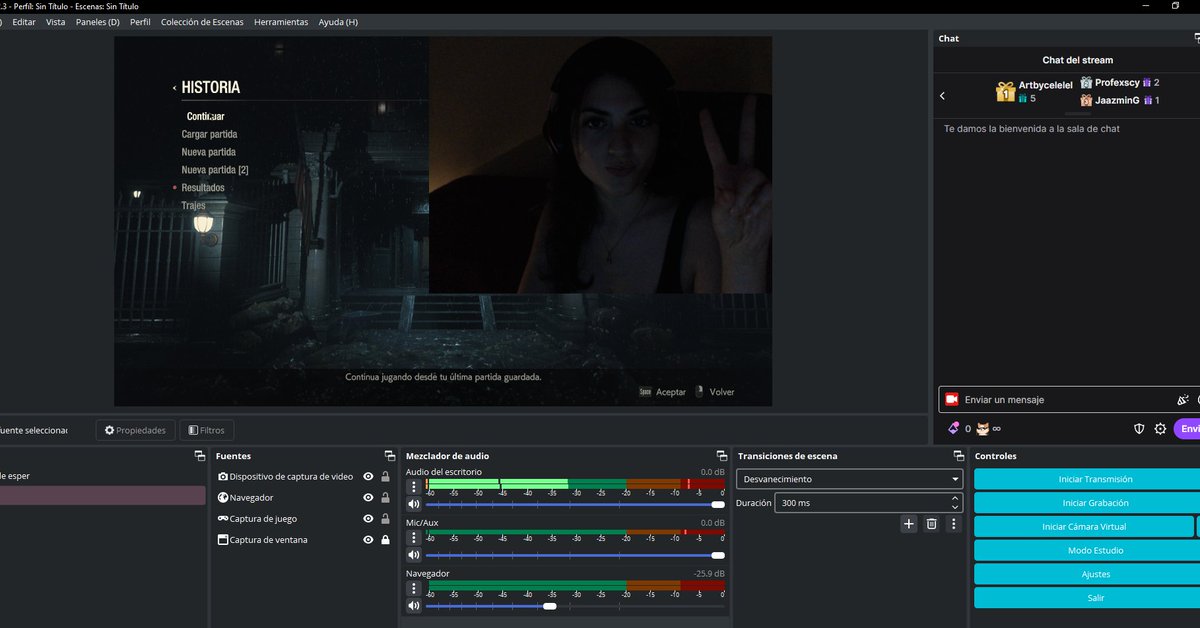The image size is (1200, 628).
Task: Click the Propiedades button
Action: (x=136, y=430)
